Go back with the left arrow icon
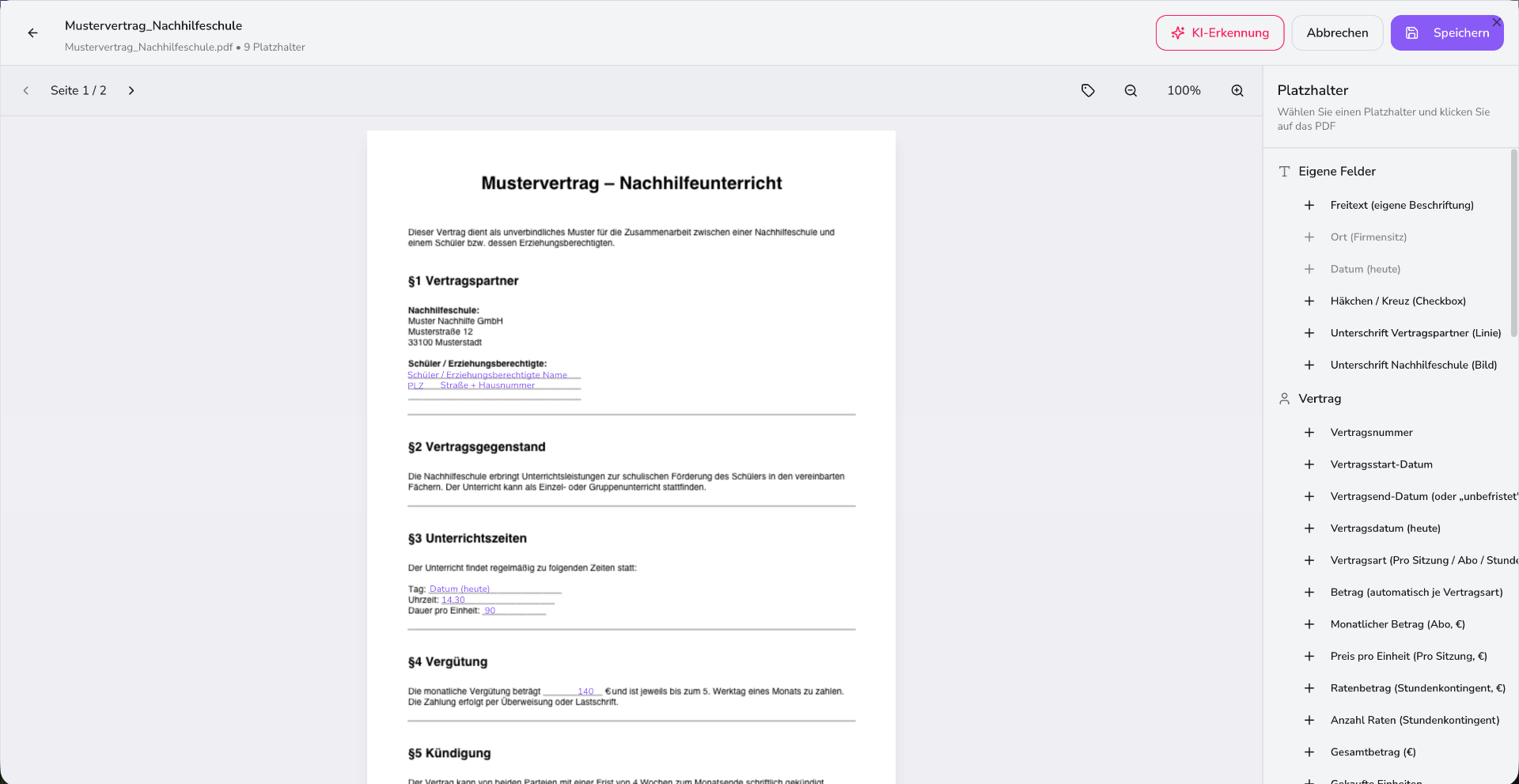This screenshot has height=784, width=1519. pyautogui.click(x=32, y=33)
